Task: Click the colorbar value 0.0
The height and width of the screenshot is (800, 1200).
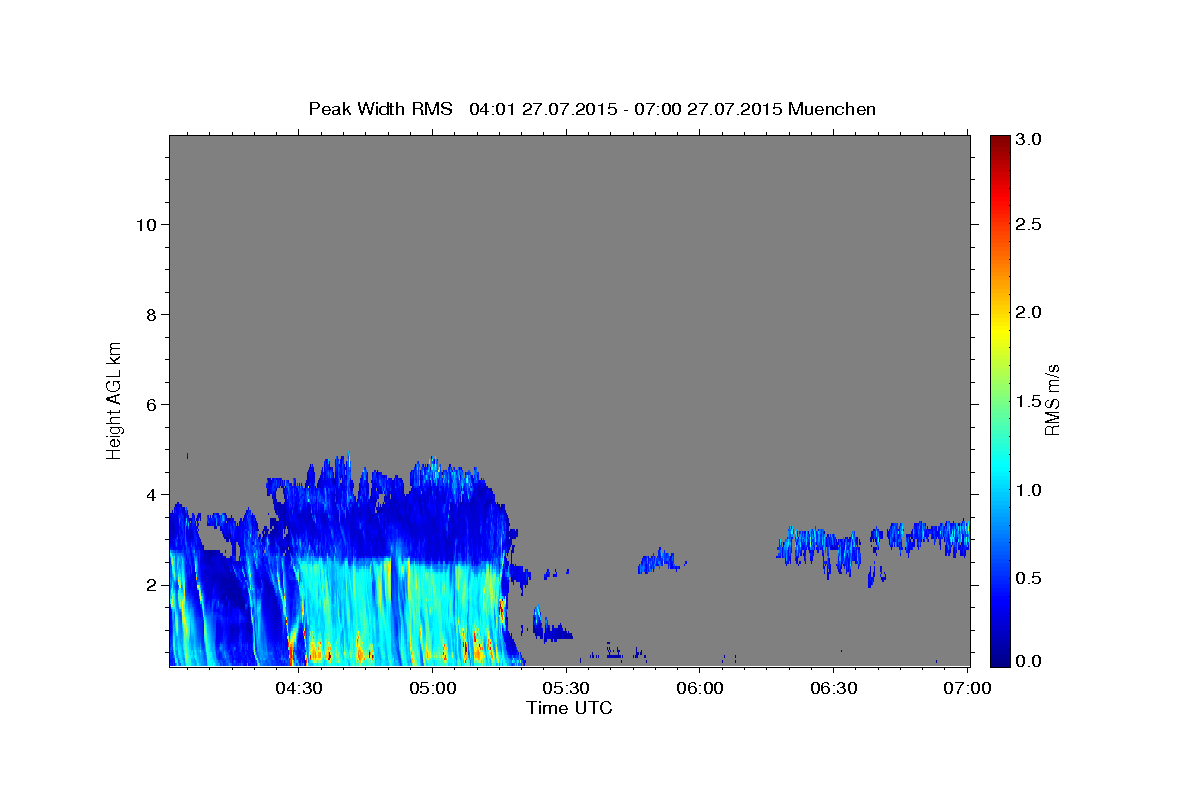Action: (x=1029, y=661)
